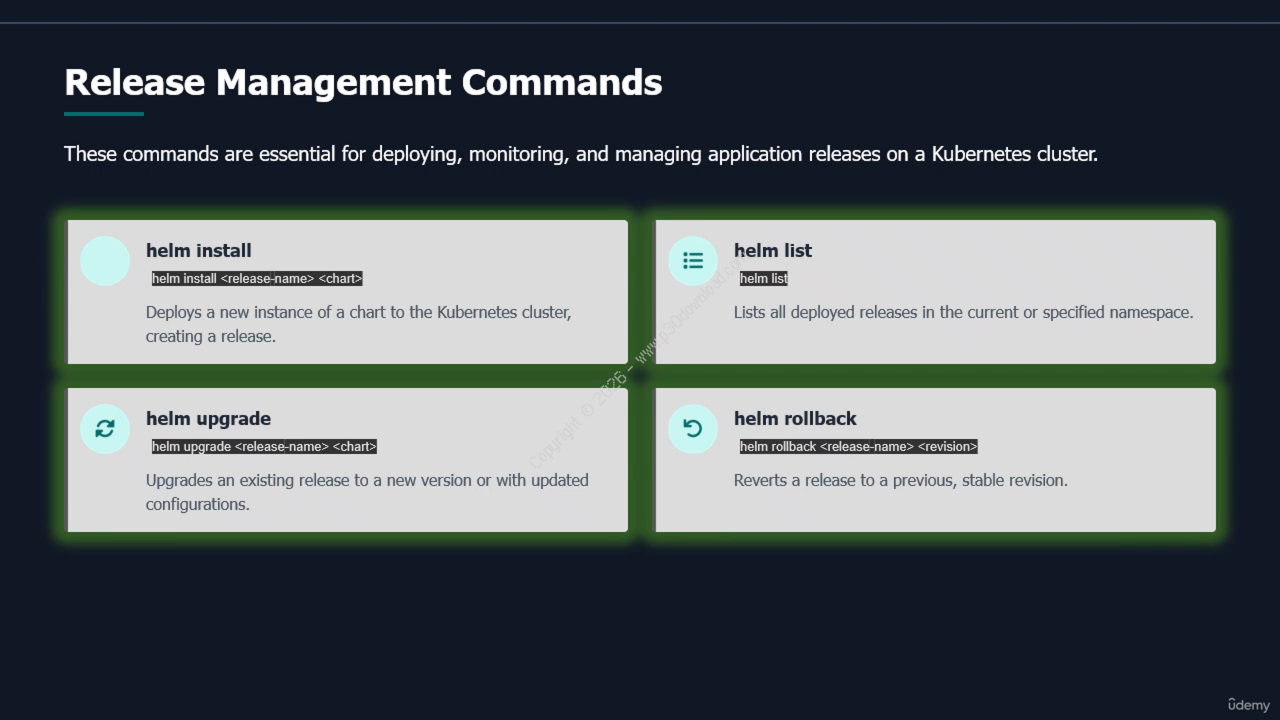Click the blank circle icon beside helm install

[x=105, y=261]
